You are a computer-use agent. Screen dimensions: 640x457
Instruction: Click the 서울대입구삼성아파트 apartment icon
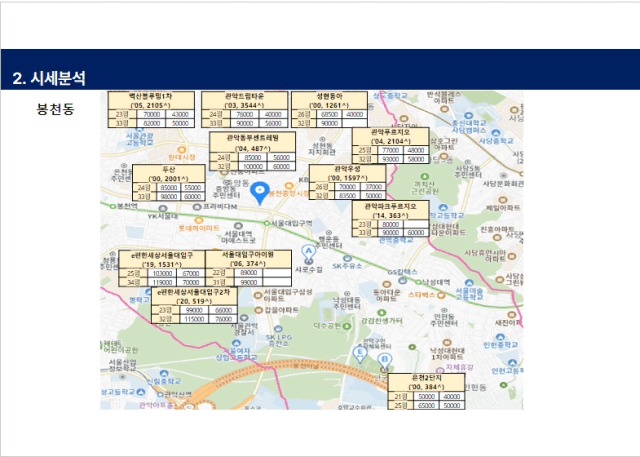tap(258, 295)
